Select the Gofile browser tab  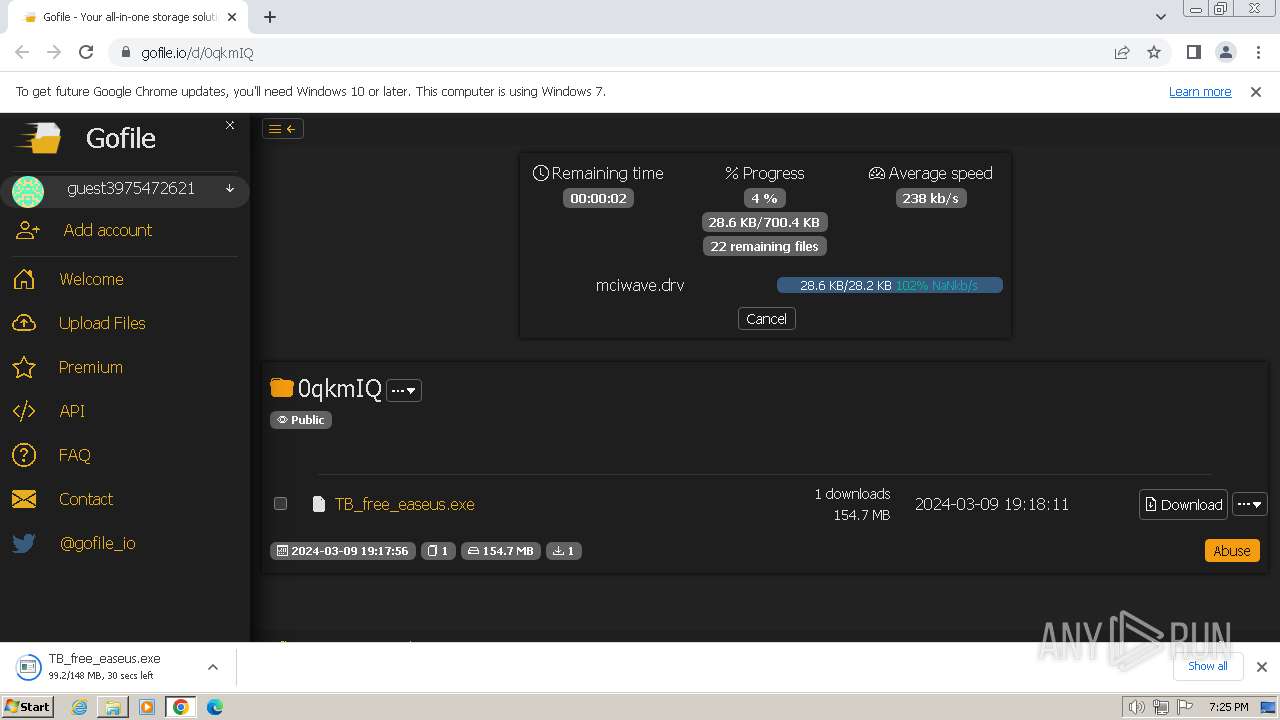(130, 17)
